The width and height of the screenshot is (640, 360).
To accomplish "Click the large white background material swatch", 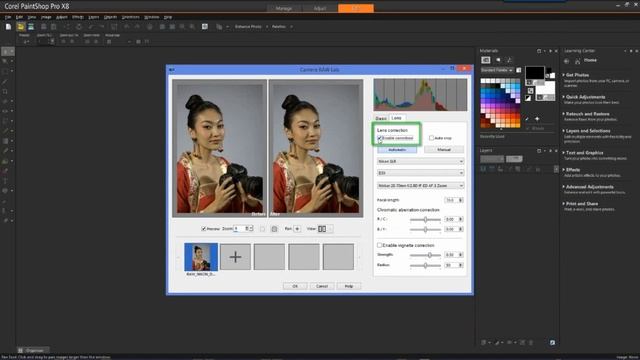I will 546,88.
